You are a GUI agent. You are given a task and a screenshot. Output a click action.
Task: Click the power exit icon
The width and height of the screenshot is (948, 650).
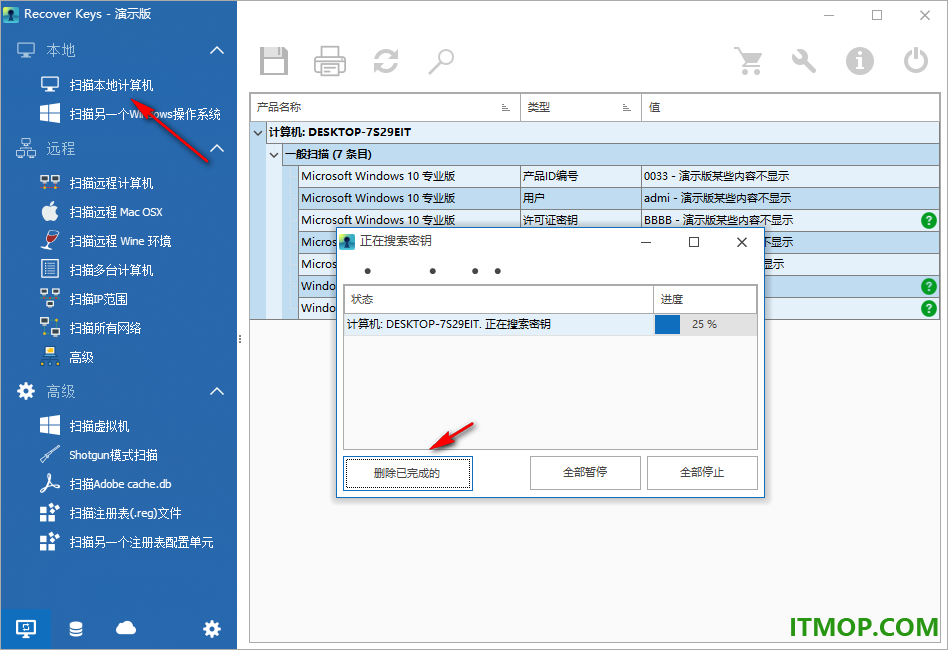[x=915, y=61]
